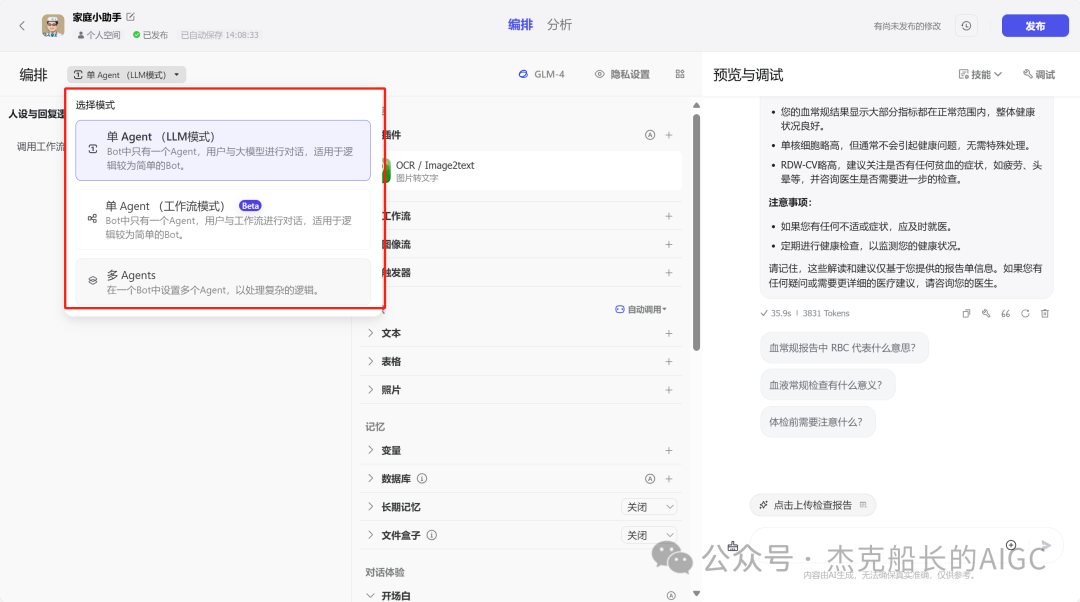Add a variable with the 变量 plus
The width and height of the screenshot is (1080, 602).
click(x=669, y=450)
